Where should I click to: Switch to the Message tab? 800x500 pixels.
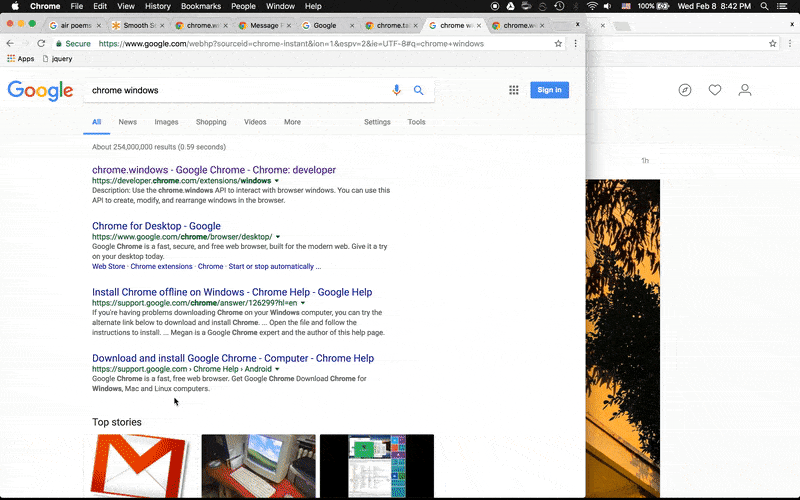pos(266,25)
